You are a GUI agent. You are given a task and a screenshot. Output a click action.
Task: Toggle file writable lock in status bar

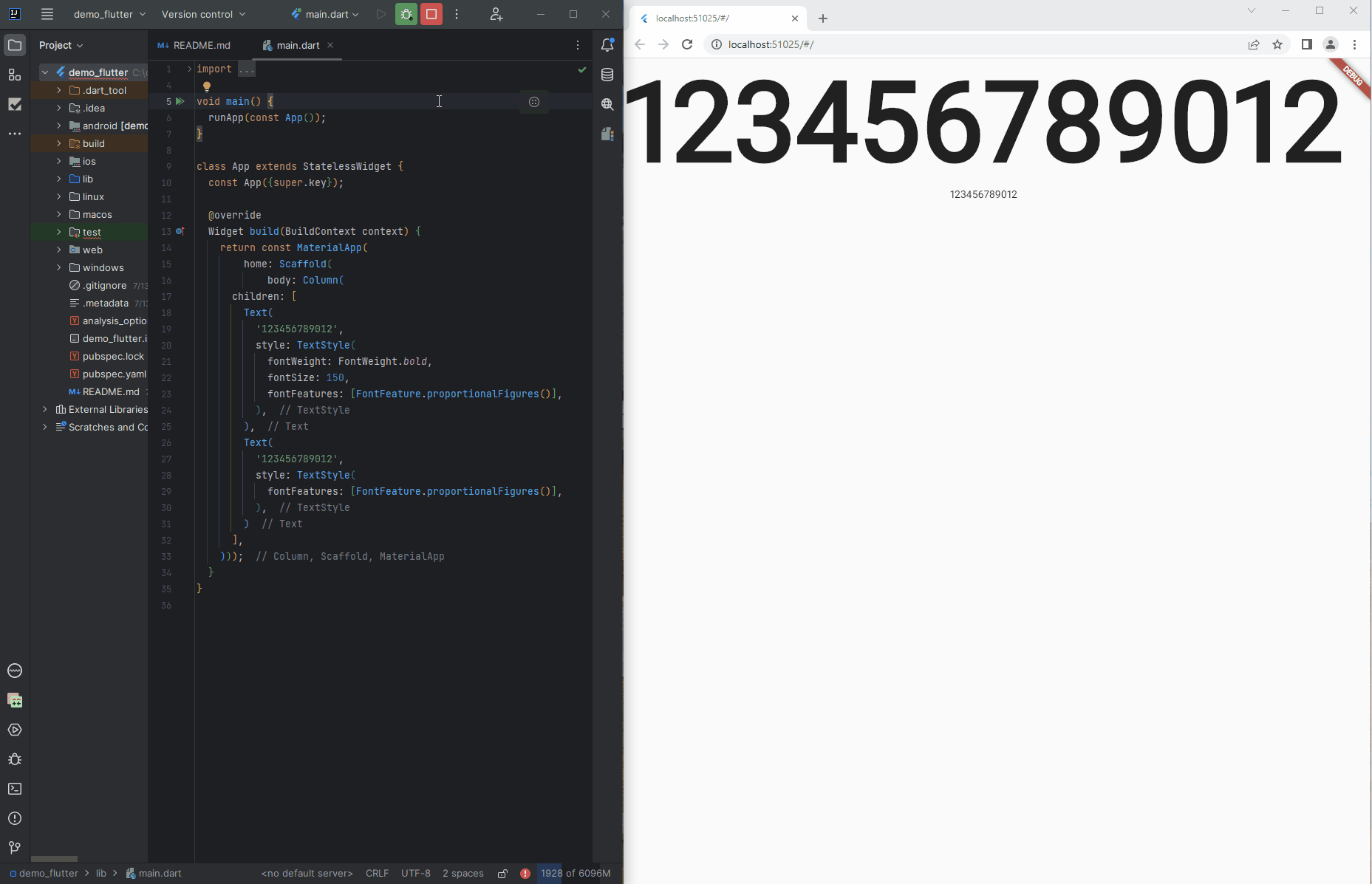503,873
